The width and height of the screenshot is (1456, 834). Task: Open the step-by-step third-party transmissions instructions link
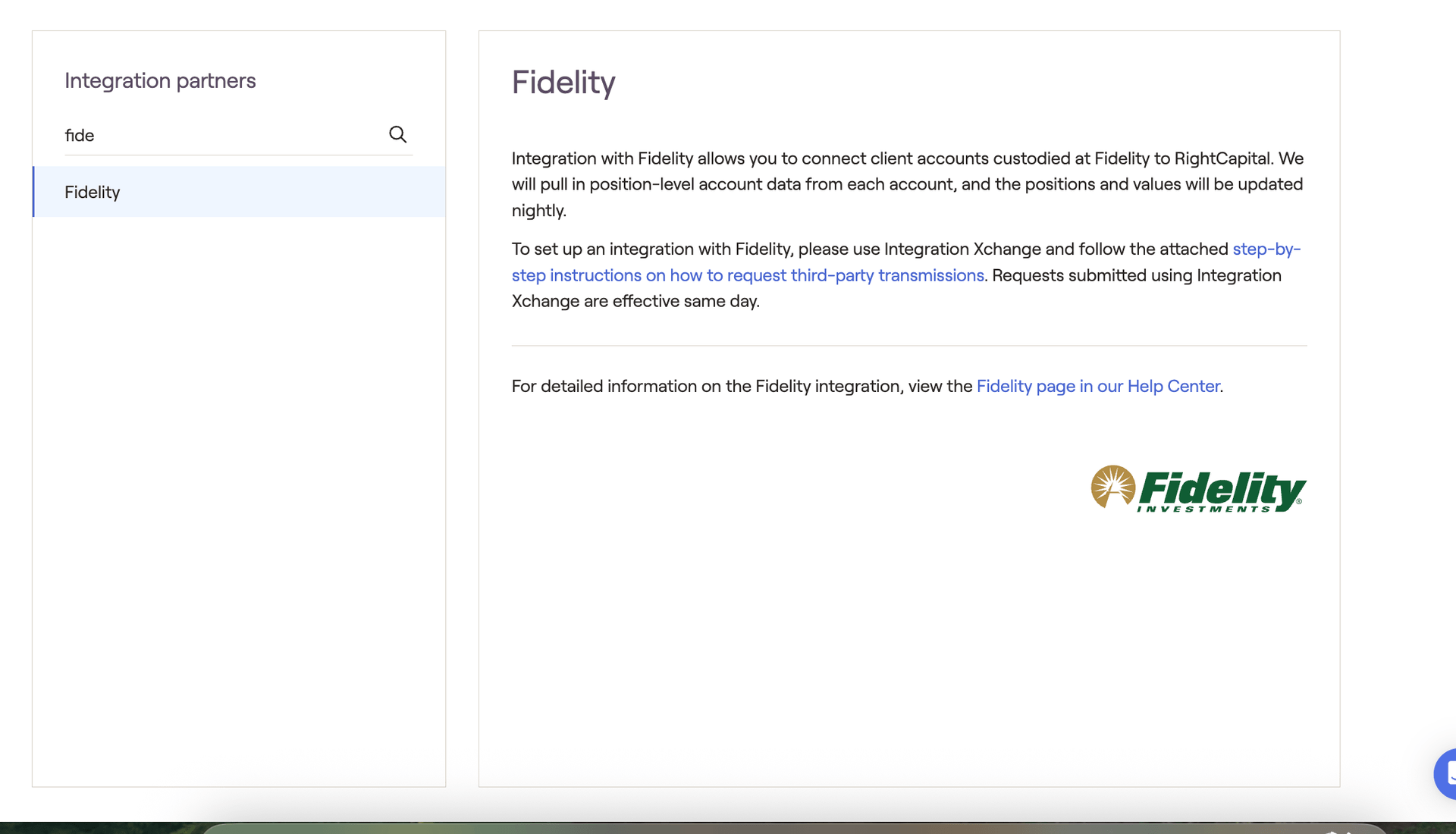748,275
